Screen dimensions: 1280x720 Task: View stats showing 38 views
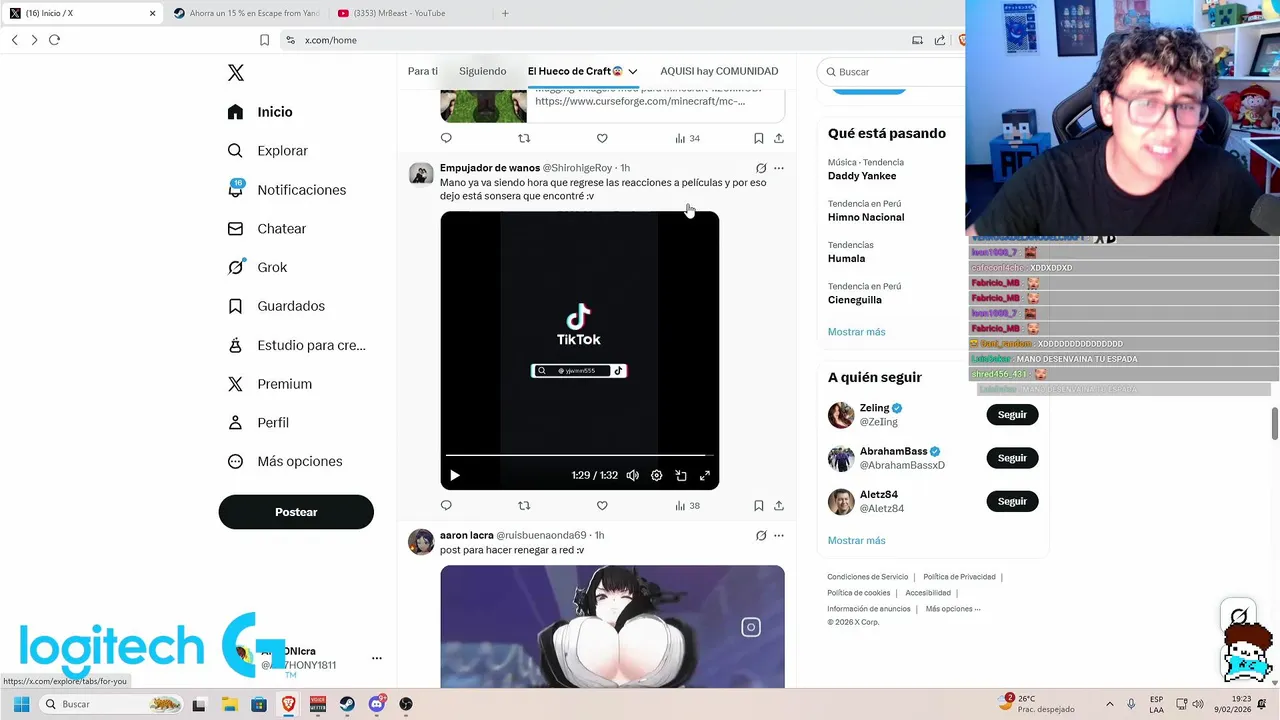(687, 506)
